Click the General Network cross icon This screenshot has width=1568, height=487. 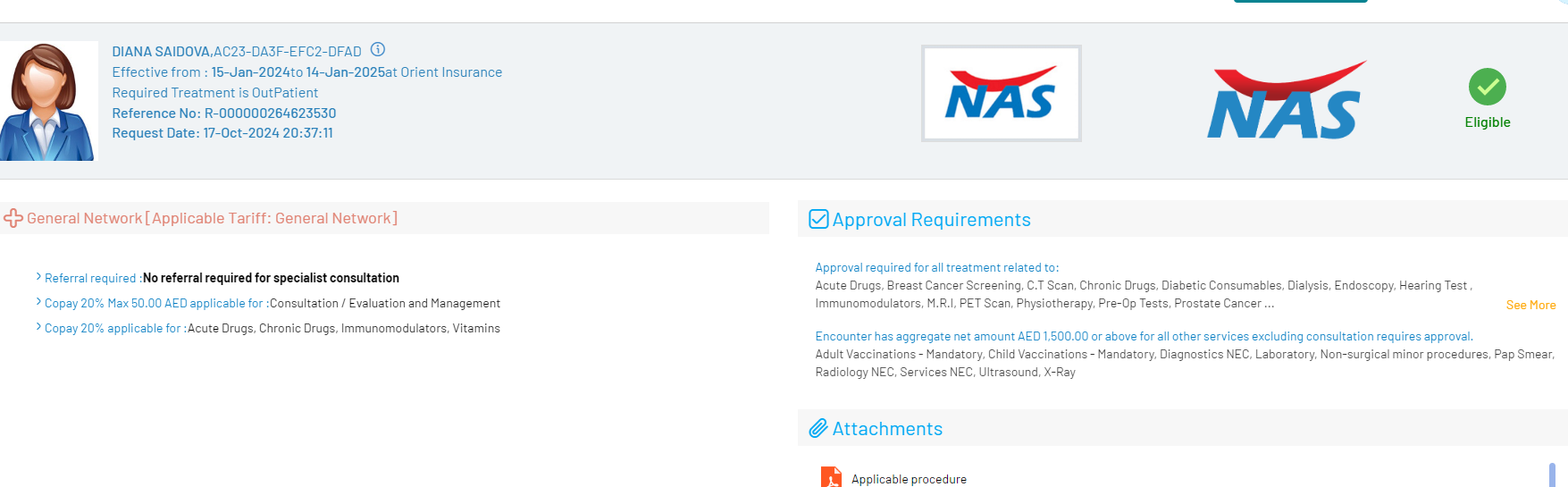pyautogui.click(x=13, y=218)
